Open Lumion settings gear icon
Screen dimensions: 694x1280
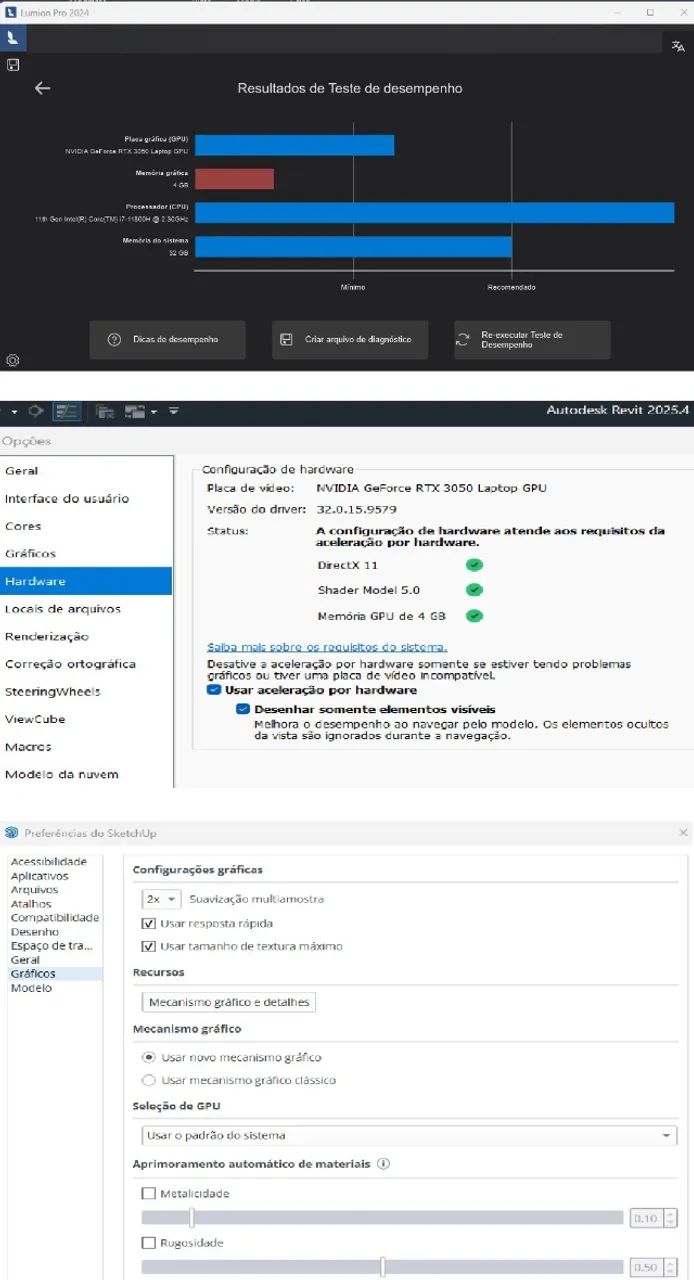click(x=13, y=360)
